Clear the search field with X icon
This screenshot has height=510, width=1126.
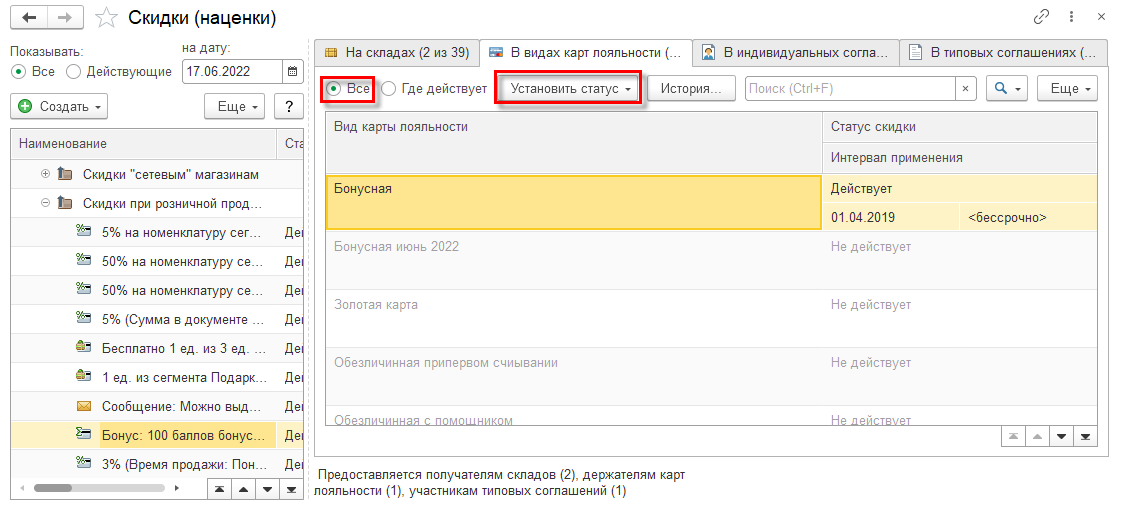(x=965, y=89)
